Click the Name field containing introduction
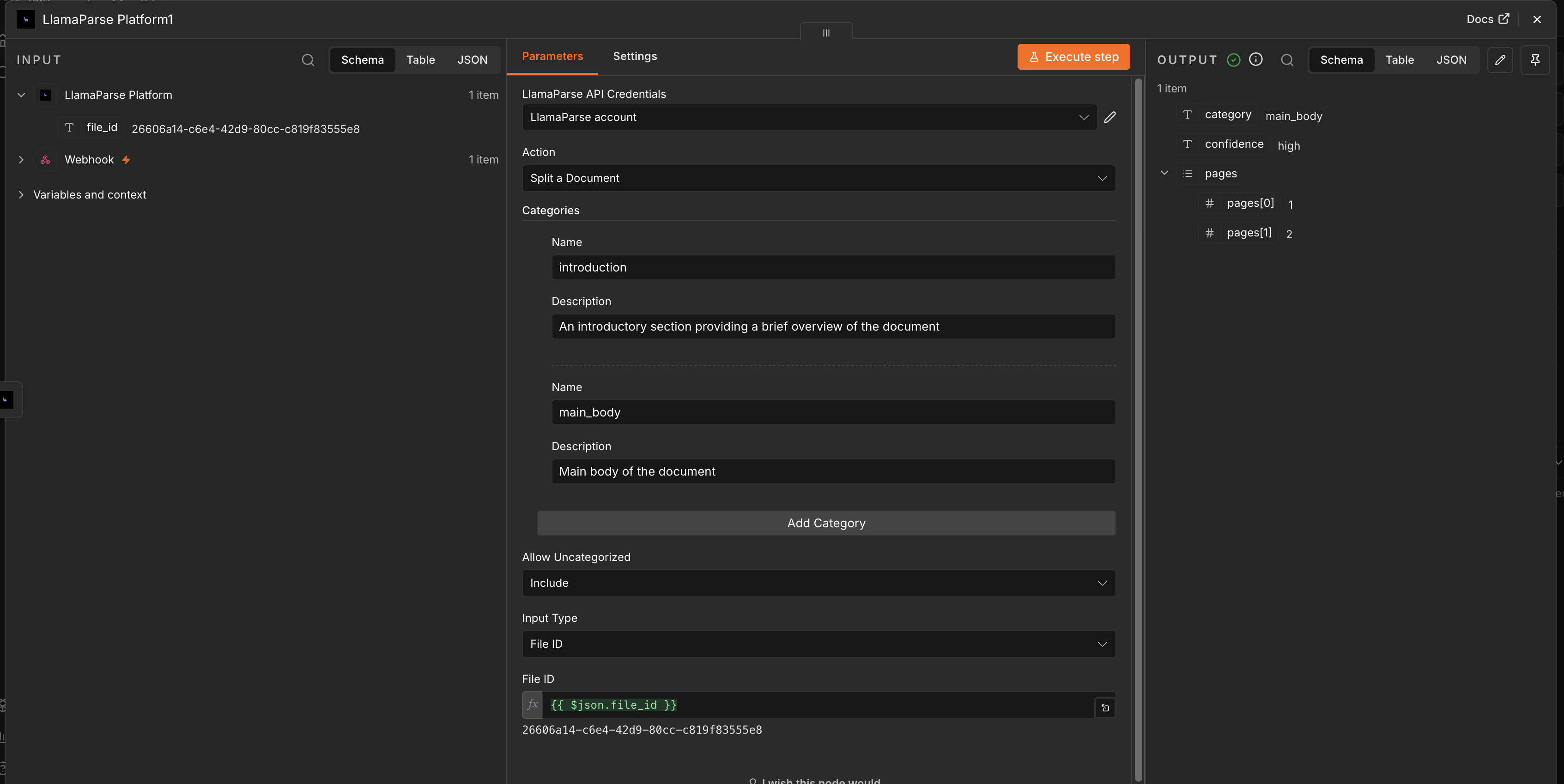 (833, 267)
